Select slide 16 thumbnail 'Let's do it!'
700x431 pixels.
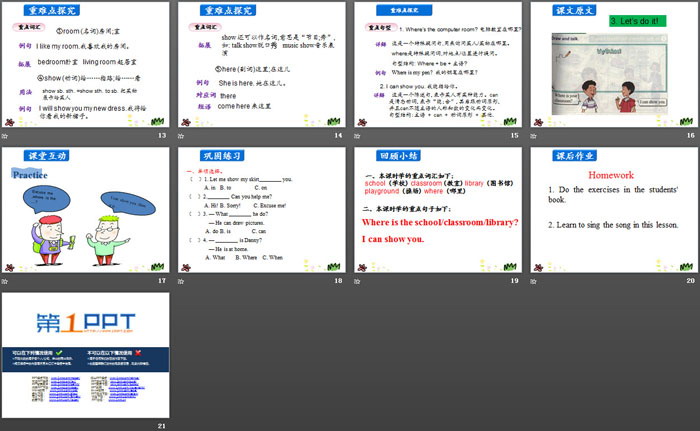pos(615,64)
